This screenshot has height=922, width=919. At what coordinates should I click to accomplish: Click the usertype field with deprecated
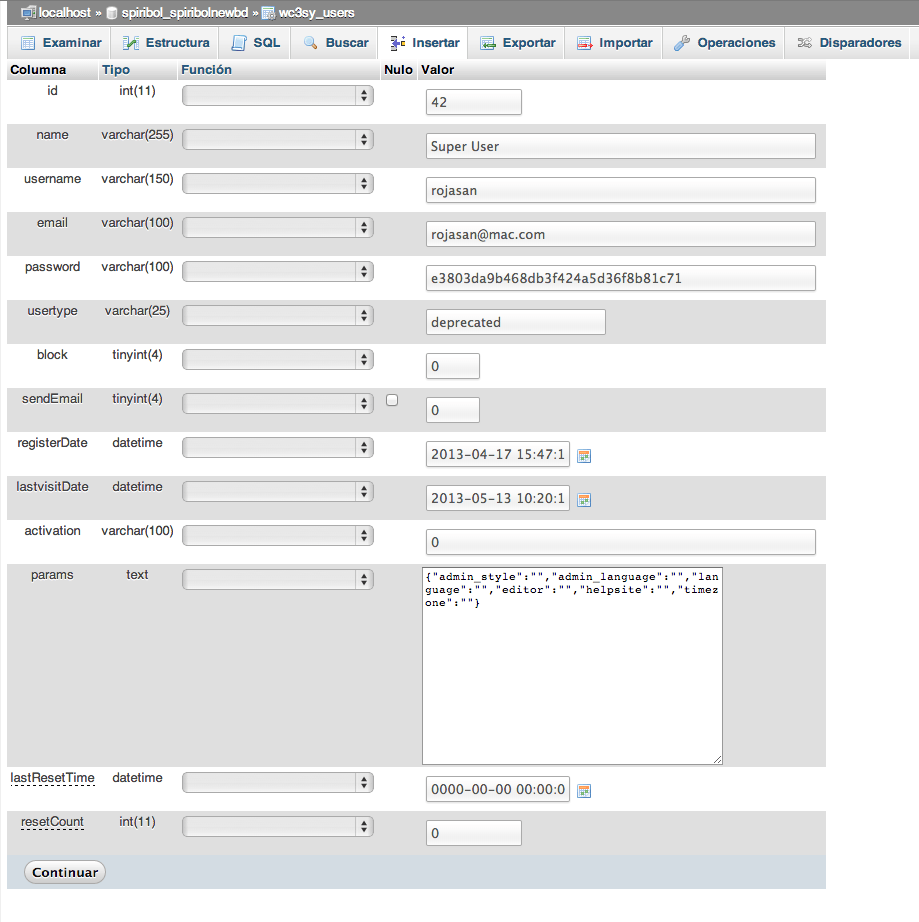516,322
